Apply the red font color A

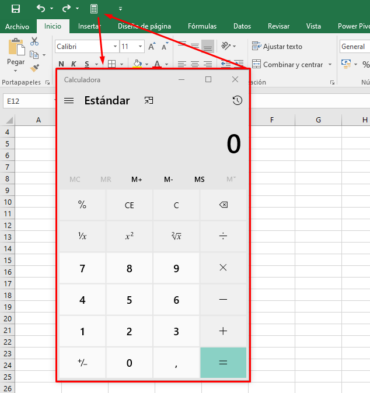point(157,64)
